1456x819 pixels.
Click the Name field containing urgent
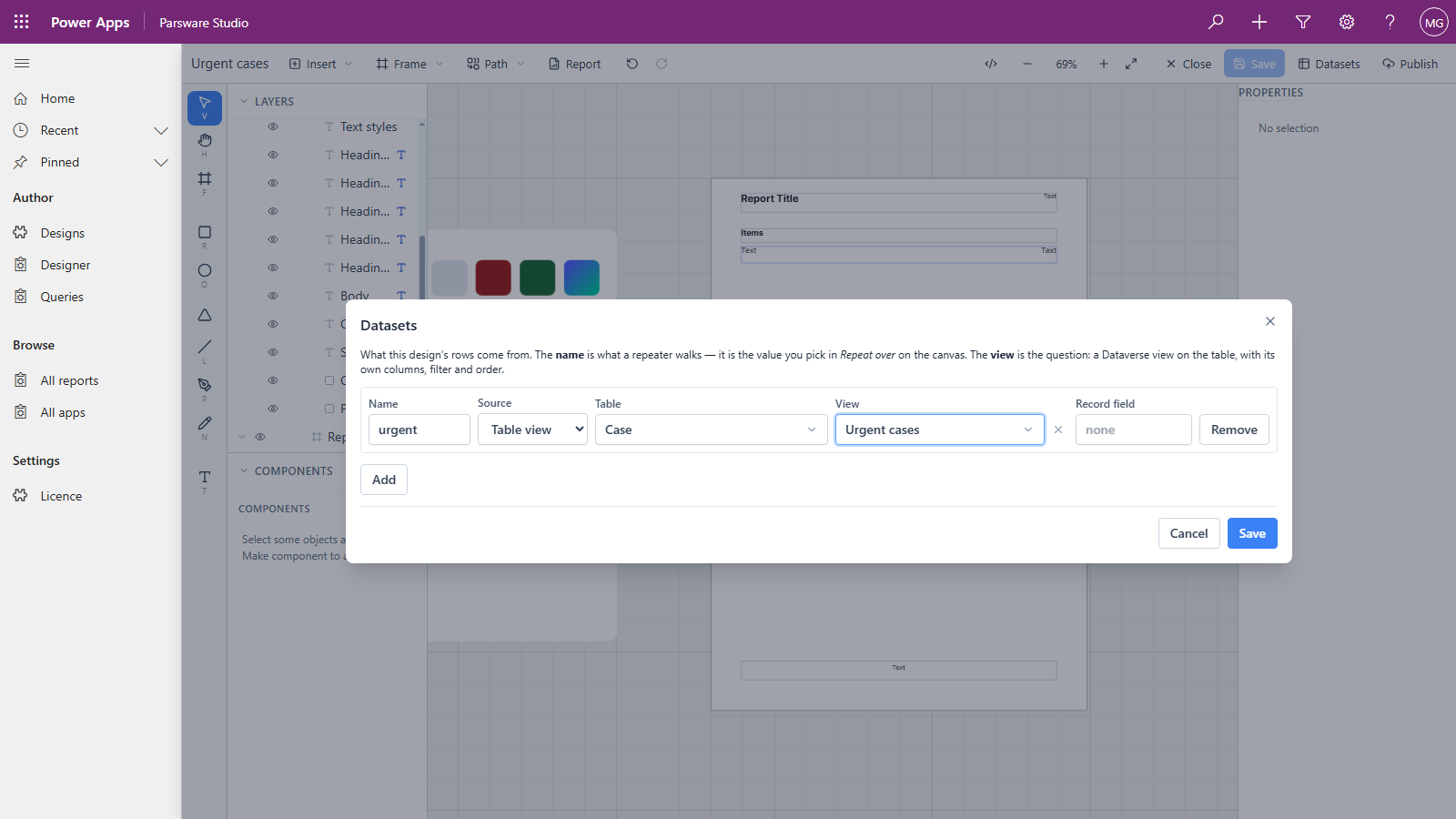click(x=420, y=430)
